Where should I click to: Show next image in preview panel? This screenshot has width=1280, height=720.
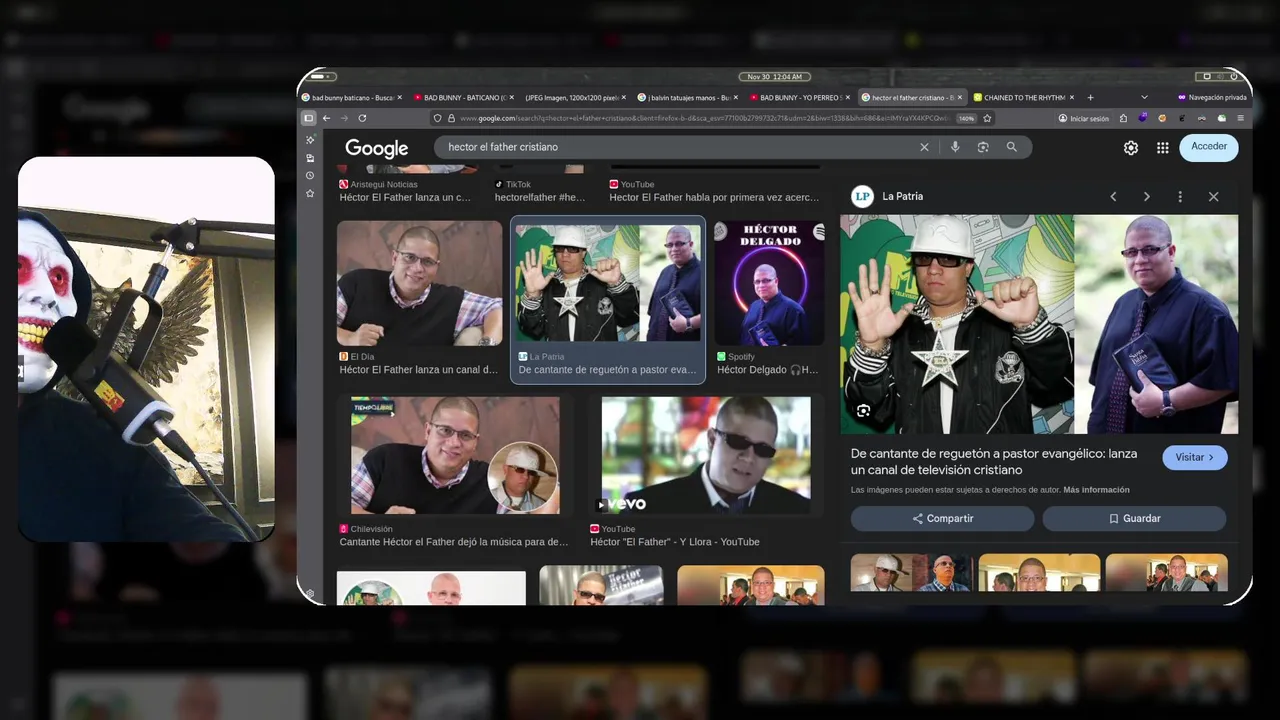coord(1147,197)
